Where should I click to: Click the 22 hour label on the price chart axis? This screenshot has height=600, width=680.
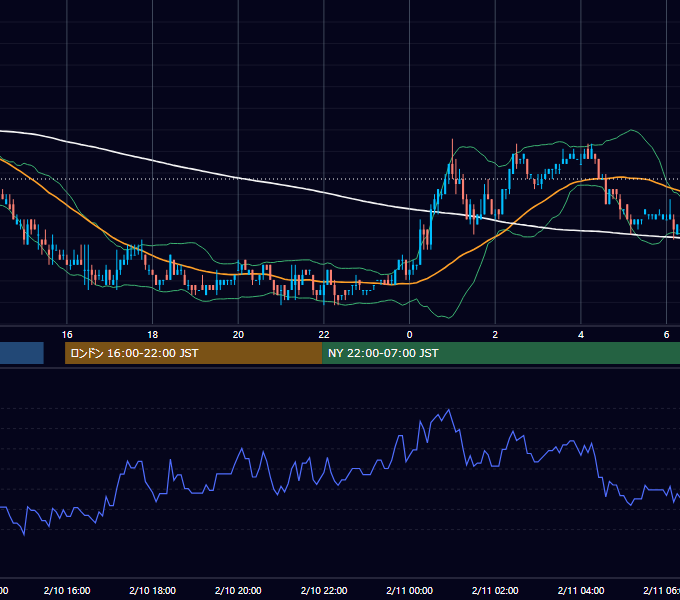[x=324, y=335]
